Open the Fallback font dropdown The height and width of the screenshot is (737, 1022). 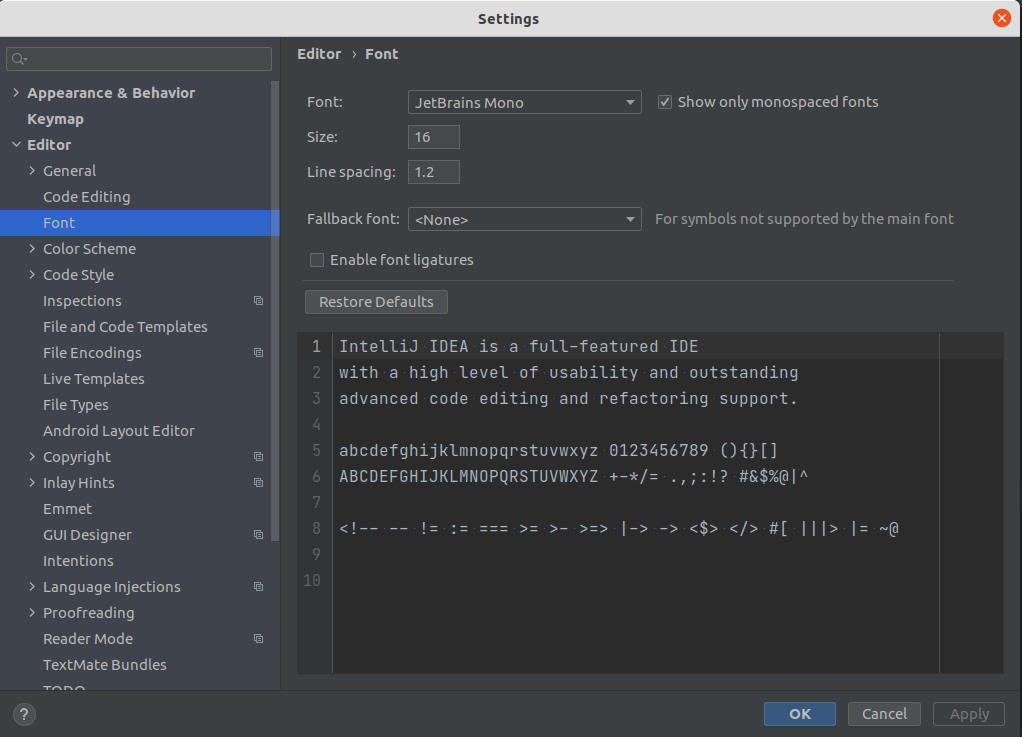point(524,220)
